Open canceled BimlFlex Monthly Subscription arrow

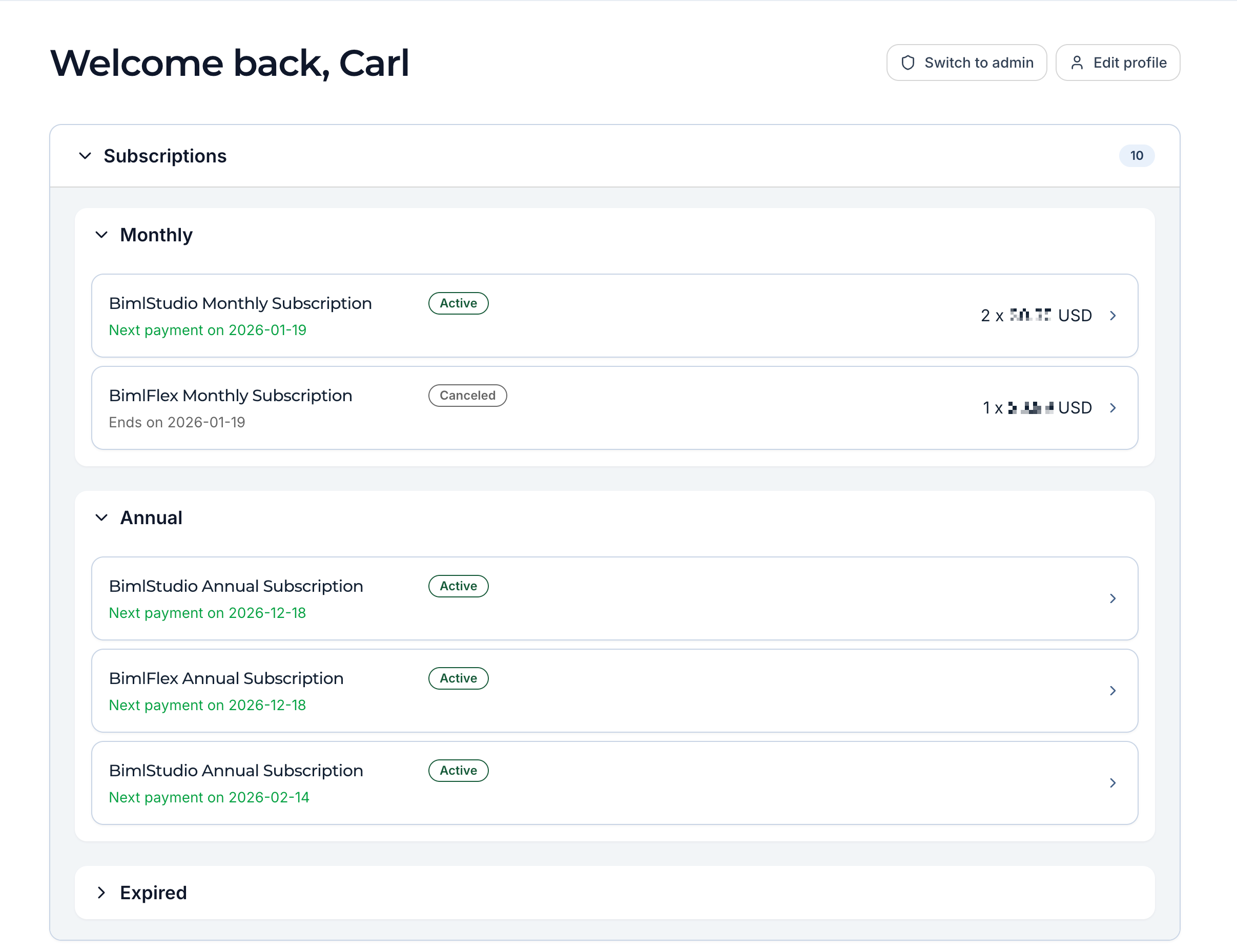[1112, 408]
